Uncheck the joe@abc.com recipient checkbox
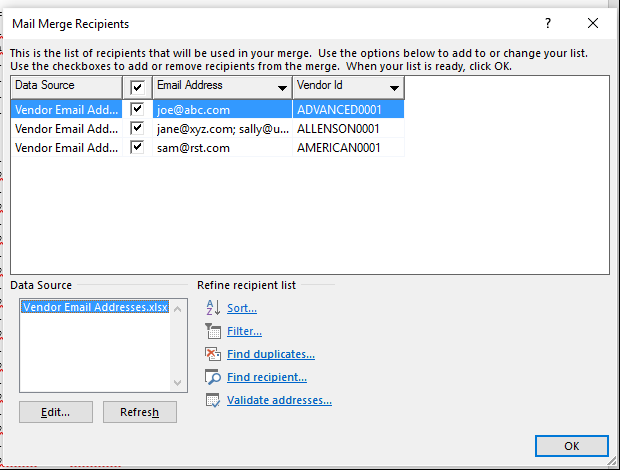The image size is (620, 470). click(138, 108)
